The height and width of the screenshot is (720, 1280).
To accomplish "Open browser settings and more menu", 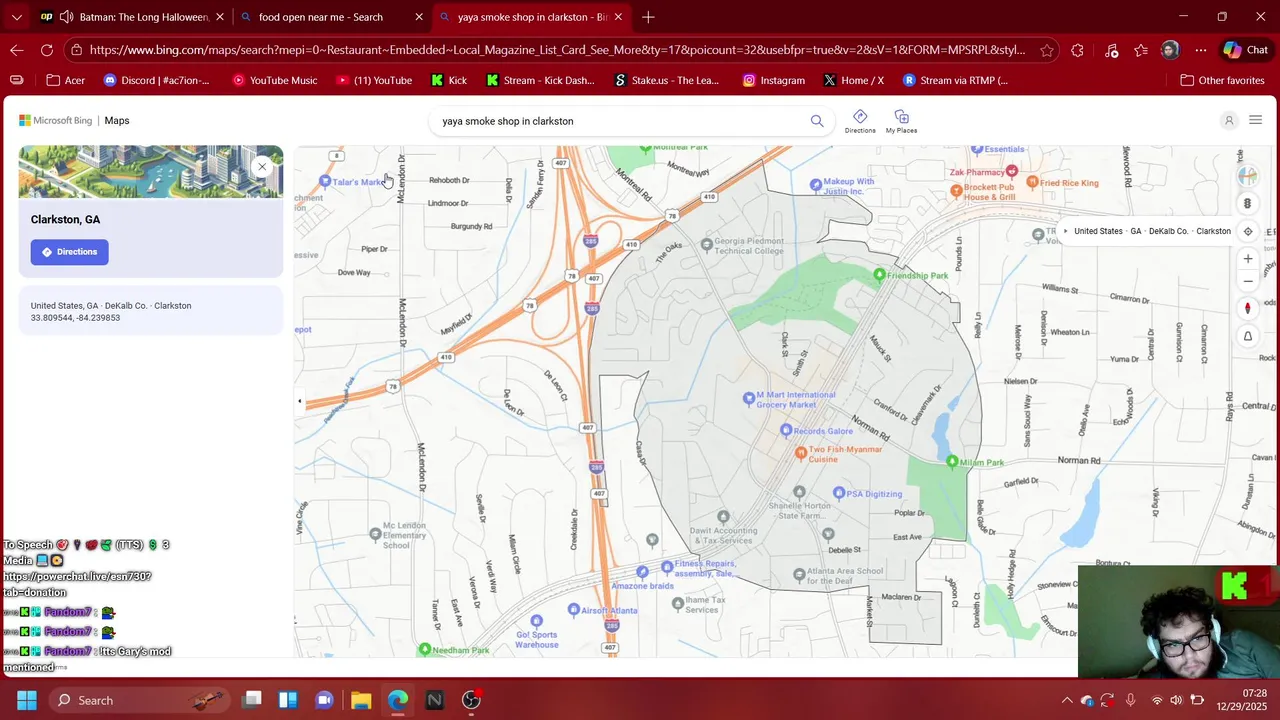I will (x=1200, y=50).
